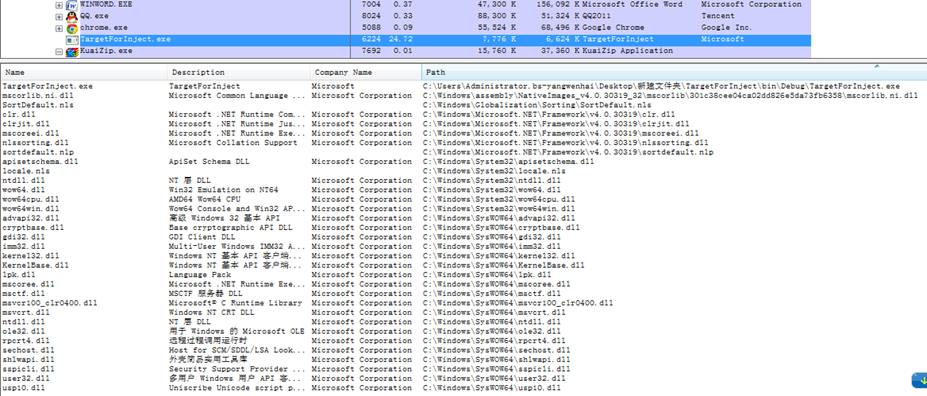Screen dimensions: 927x396
Task: Select the WINWORD.EXE process name
Action: click(106, 4)
